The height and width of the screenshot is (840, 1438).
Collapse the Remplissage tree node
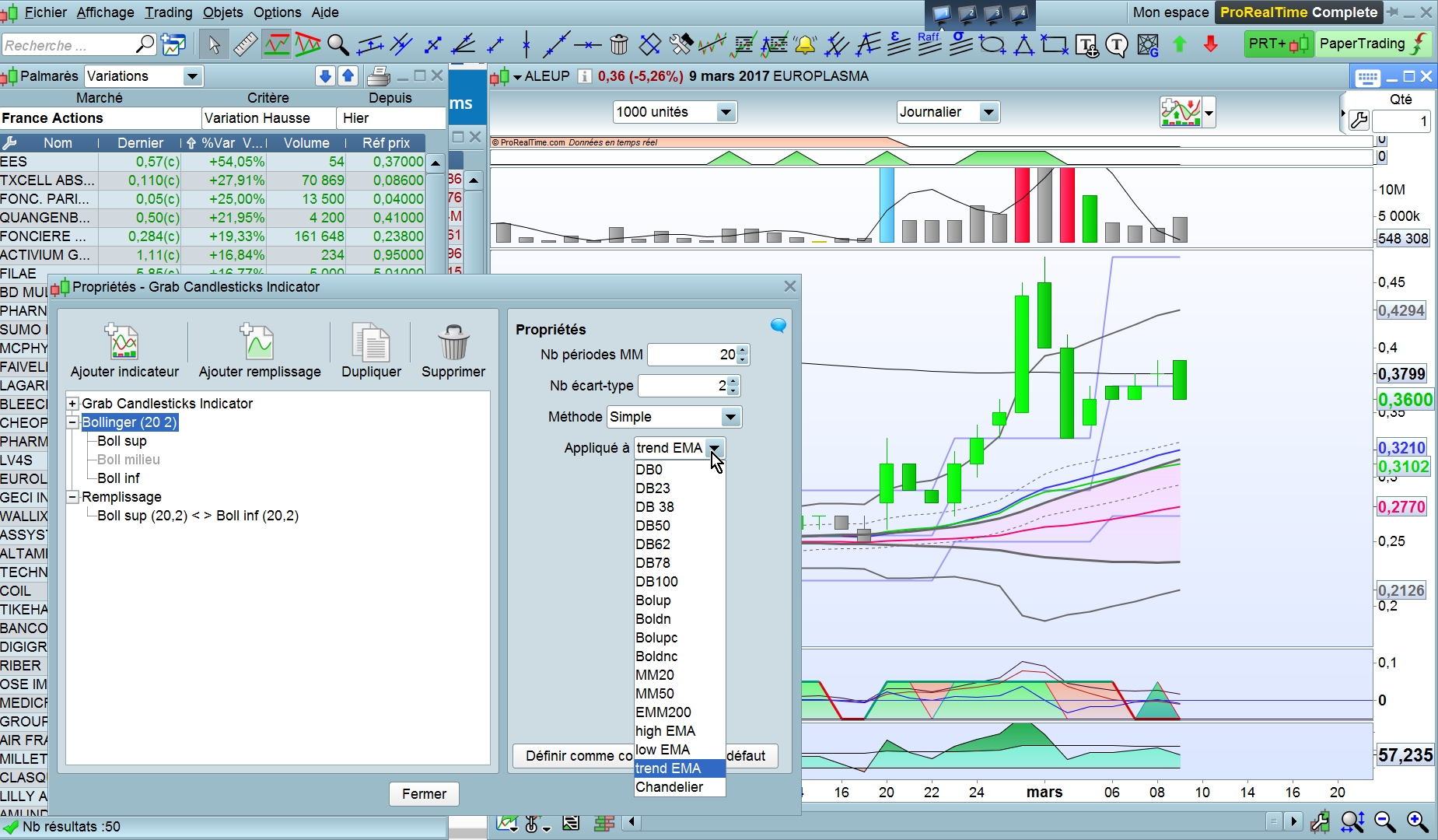pos(72,497)
